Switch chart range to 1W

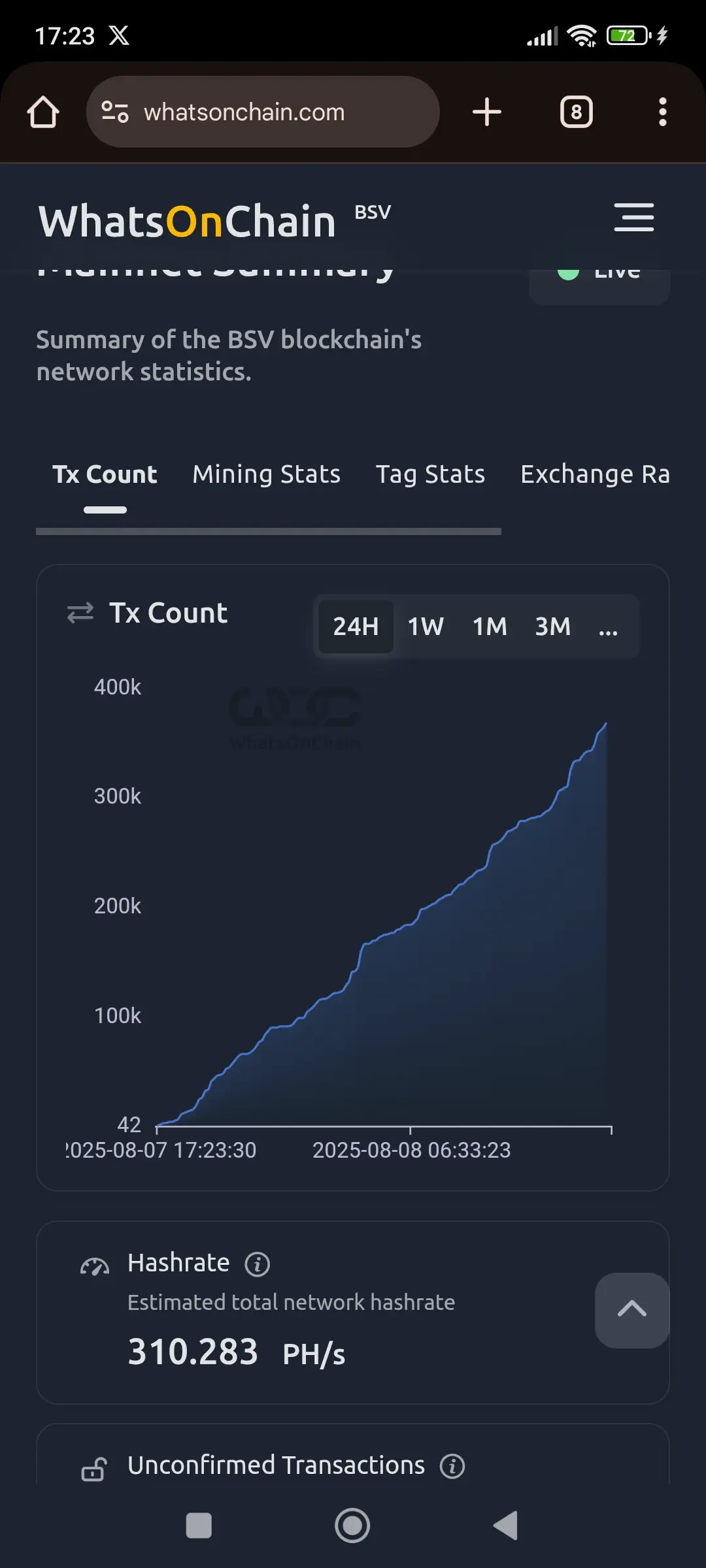(426, 626)
